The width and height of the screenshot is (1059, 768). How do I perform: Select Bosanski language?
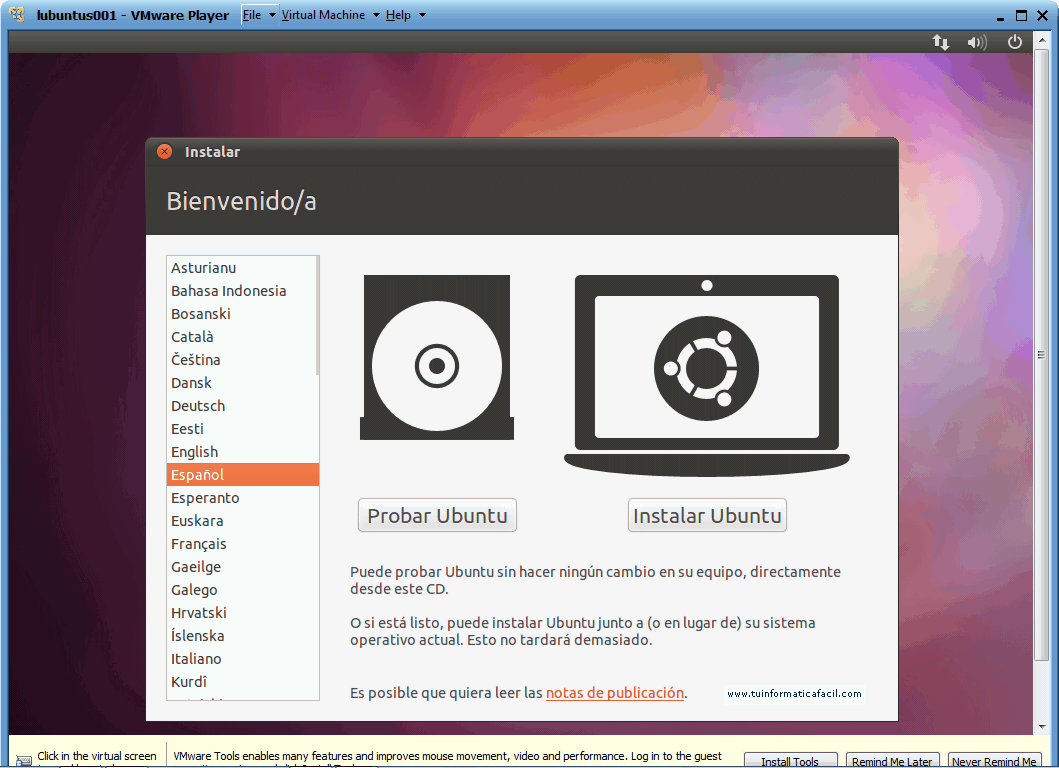point(242,314)
